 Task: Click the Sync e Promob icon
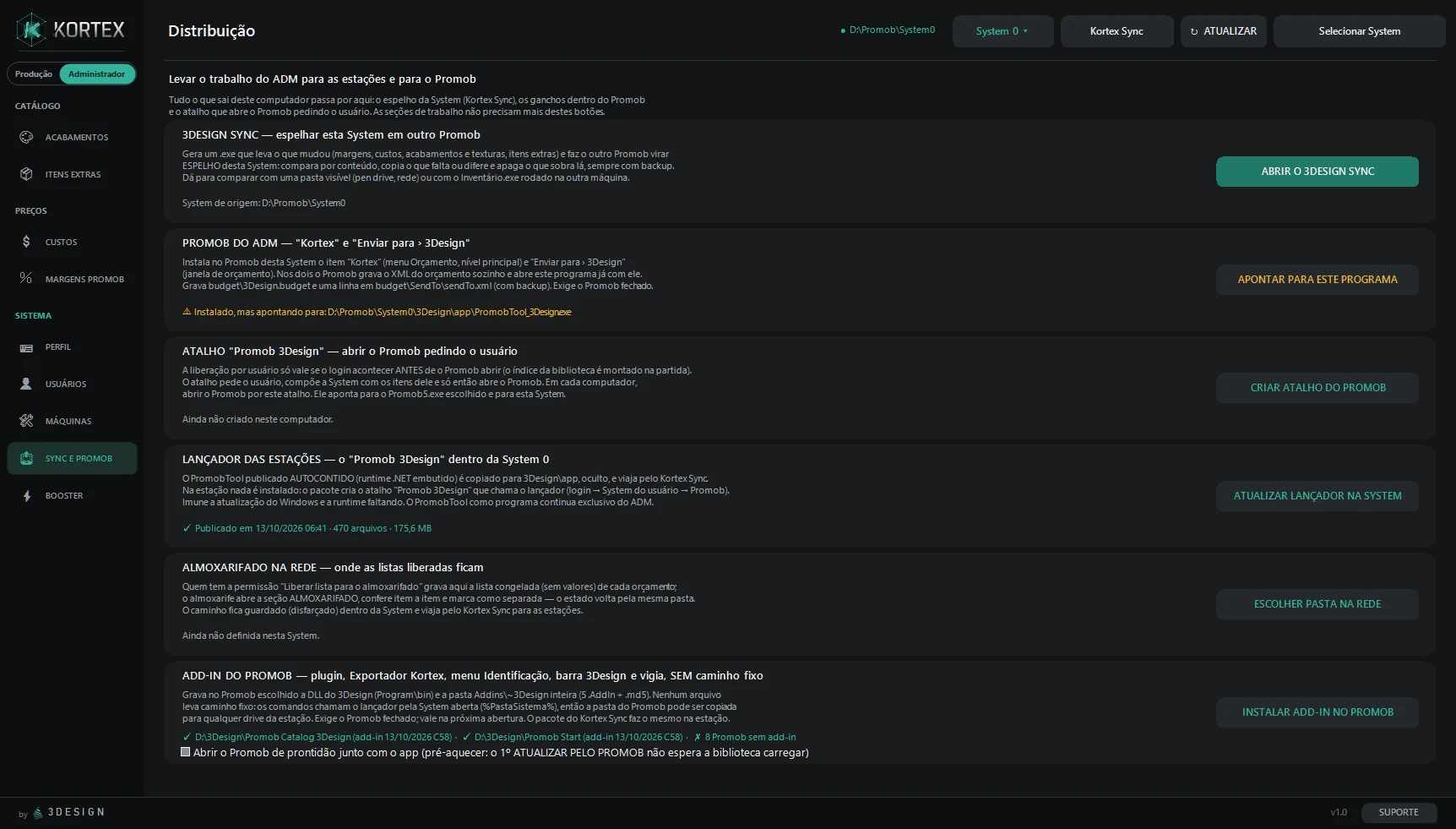tap(26, 458)
